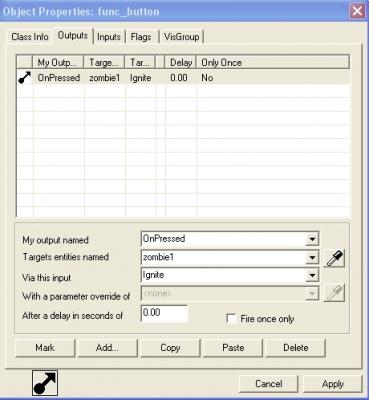
Task: Enable the Fire once only checkbox
Action: (x=231, y=318)
